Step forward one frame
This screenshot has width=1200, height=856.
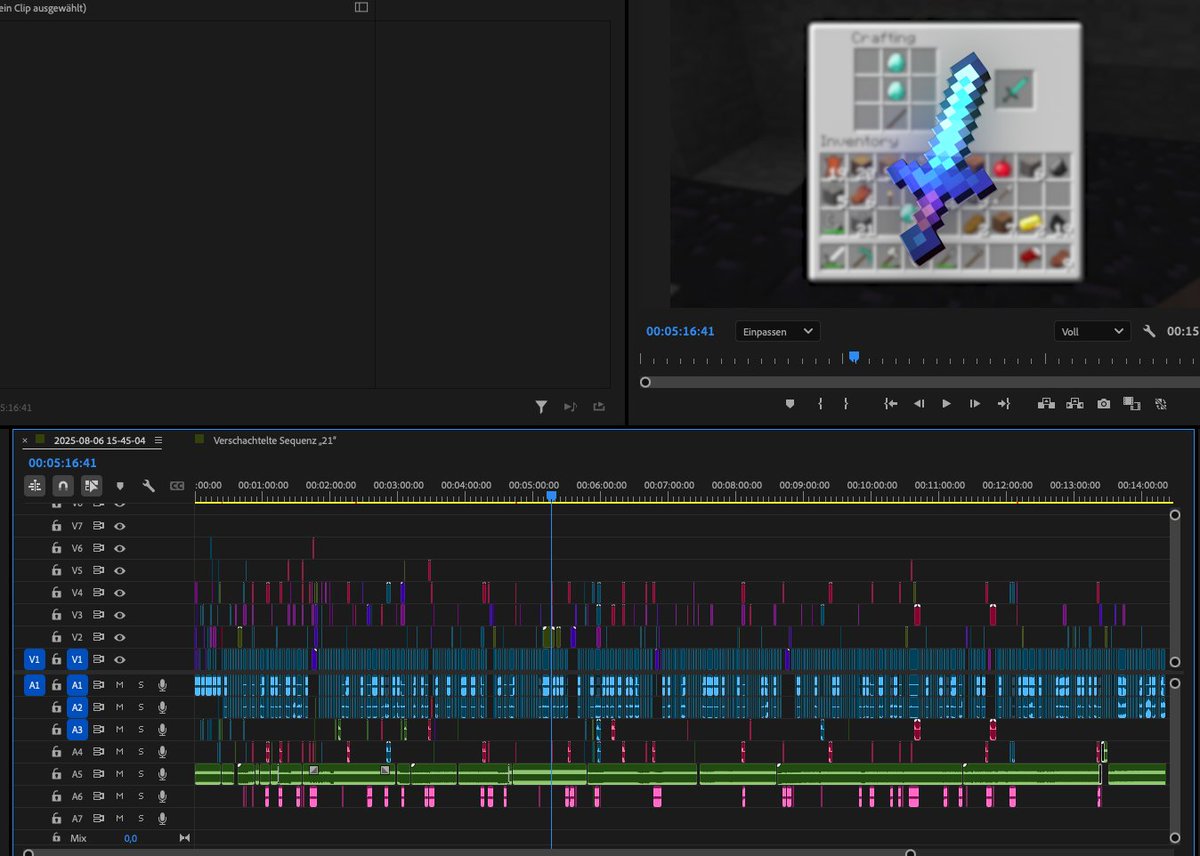click(975, 403)
